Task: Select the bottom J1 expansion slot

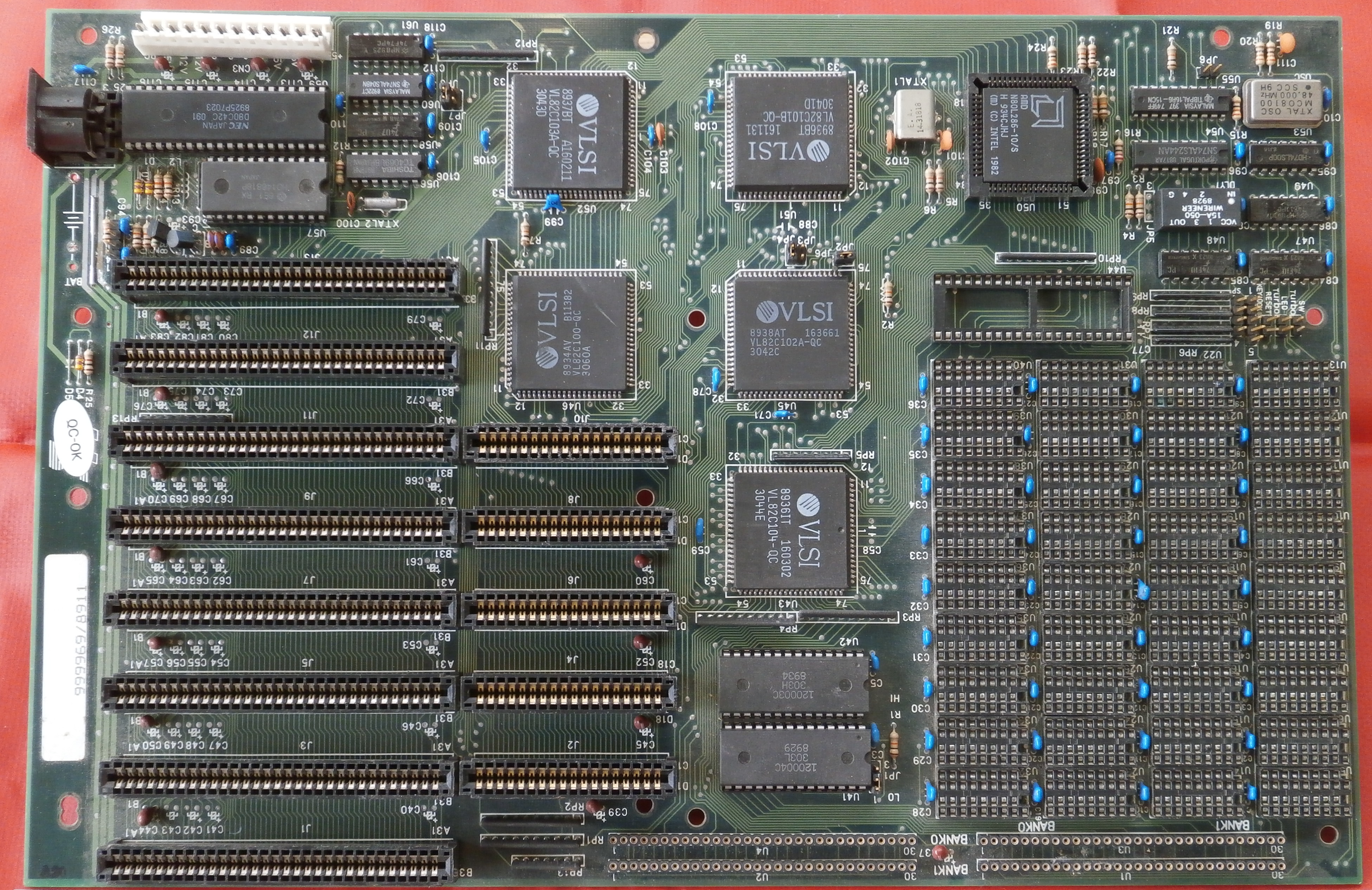Action: click(x=276, y=864)
